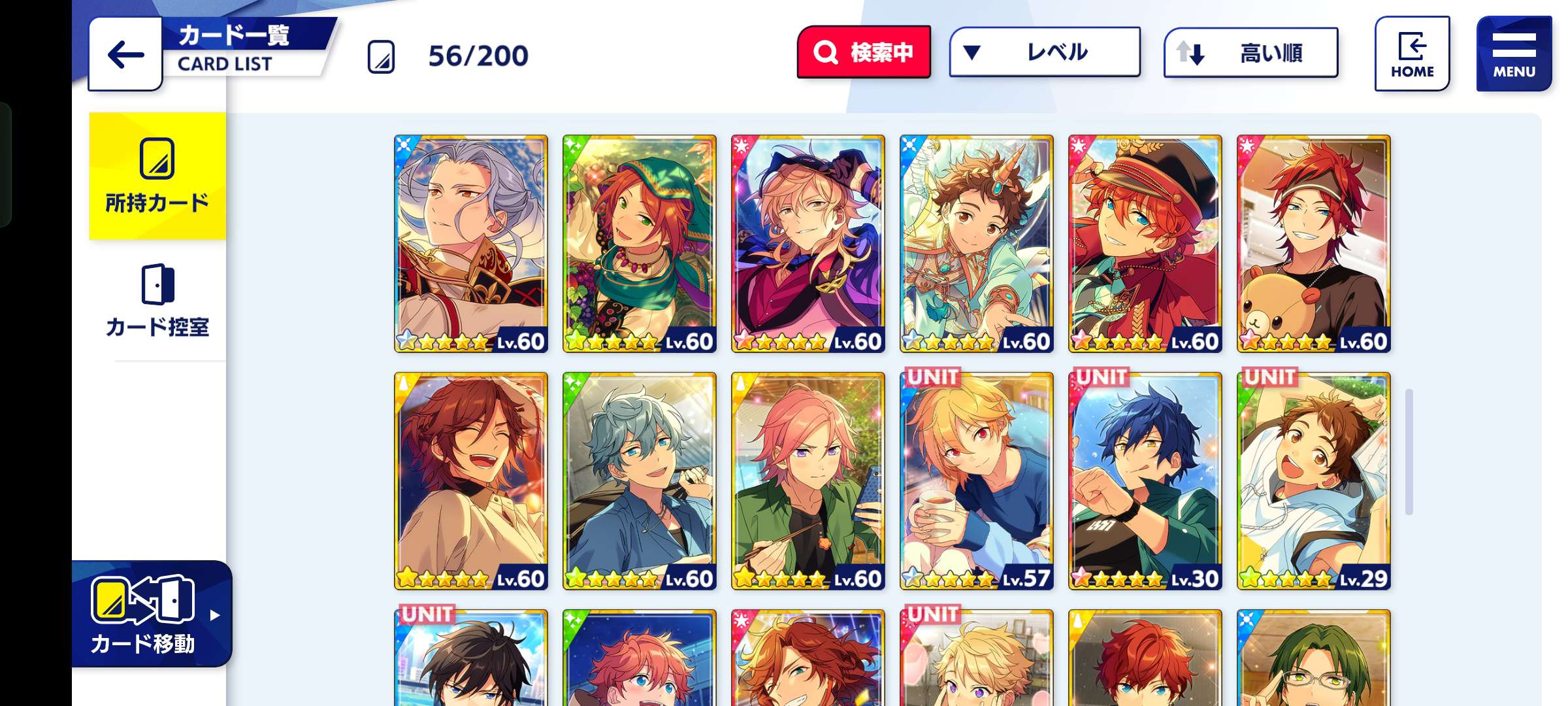The image size is (1568, 706).
Task: Open the red military cap character card
Action: 1145,244
